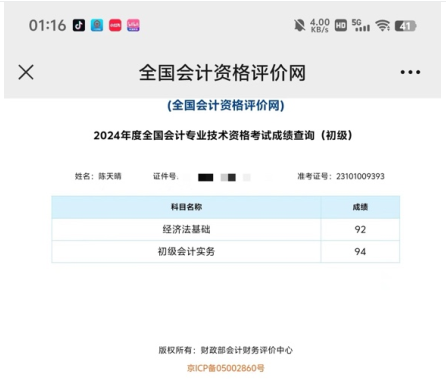
Task: Close the webpage with the X icon
Action: click(x=26, y=72)
